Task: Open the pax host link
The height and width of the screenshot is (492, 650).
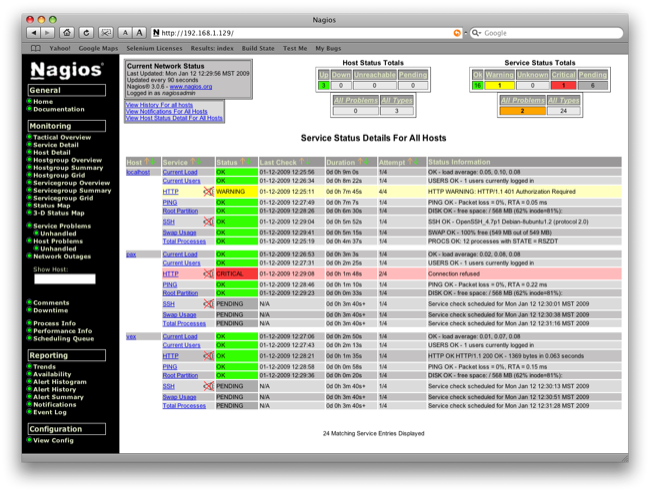Action: coord(131,254)
